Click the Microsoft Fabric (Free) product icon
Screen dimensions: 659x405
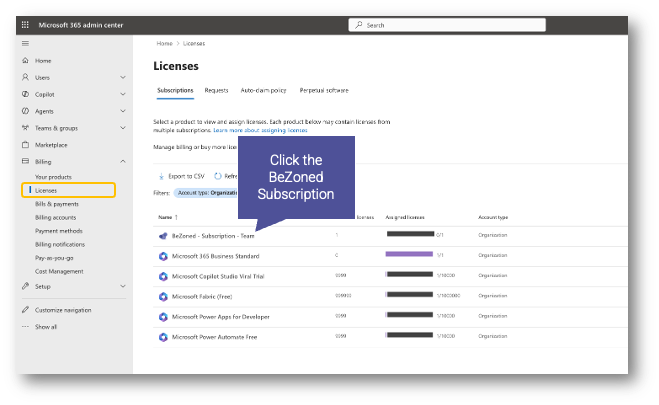pyautogui.click(x=163, y=296)
